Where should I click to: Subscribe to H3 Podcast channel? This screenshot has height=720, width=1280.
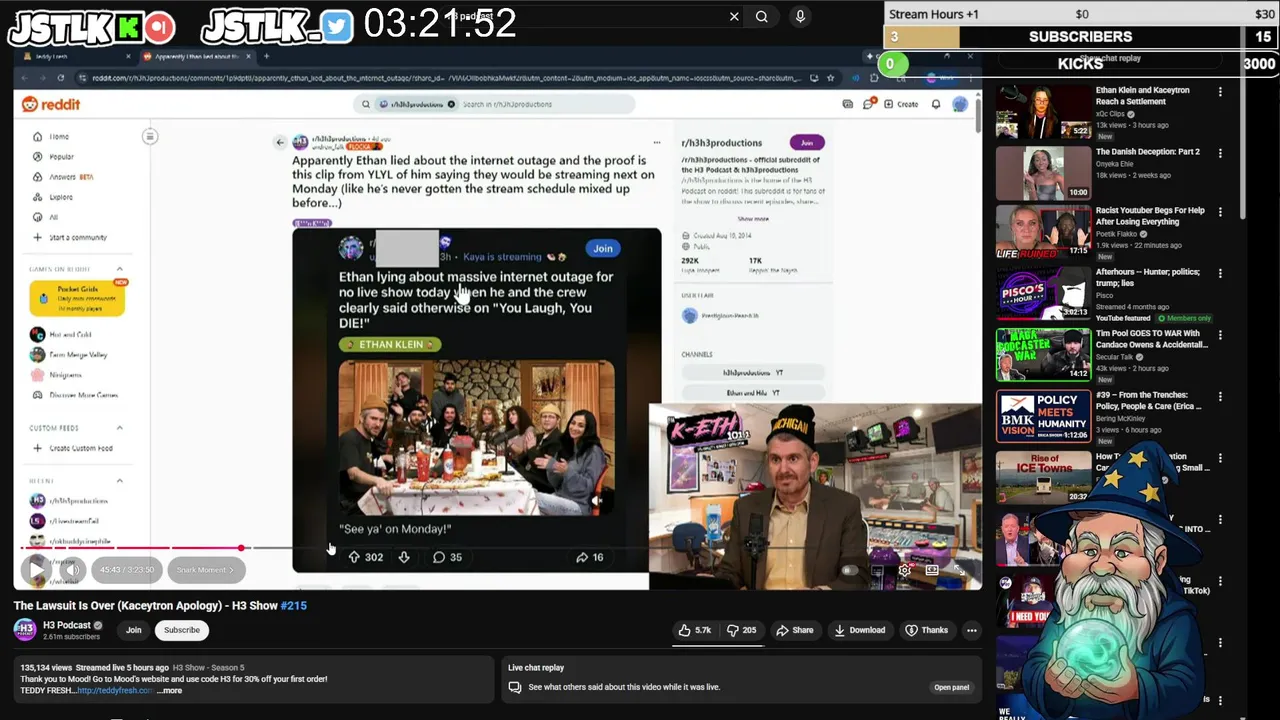coord(182,630)
